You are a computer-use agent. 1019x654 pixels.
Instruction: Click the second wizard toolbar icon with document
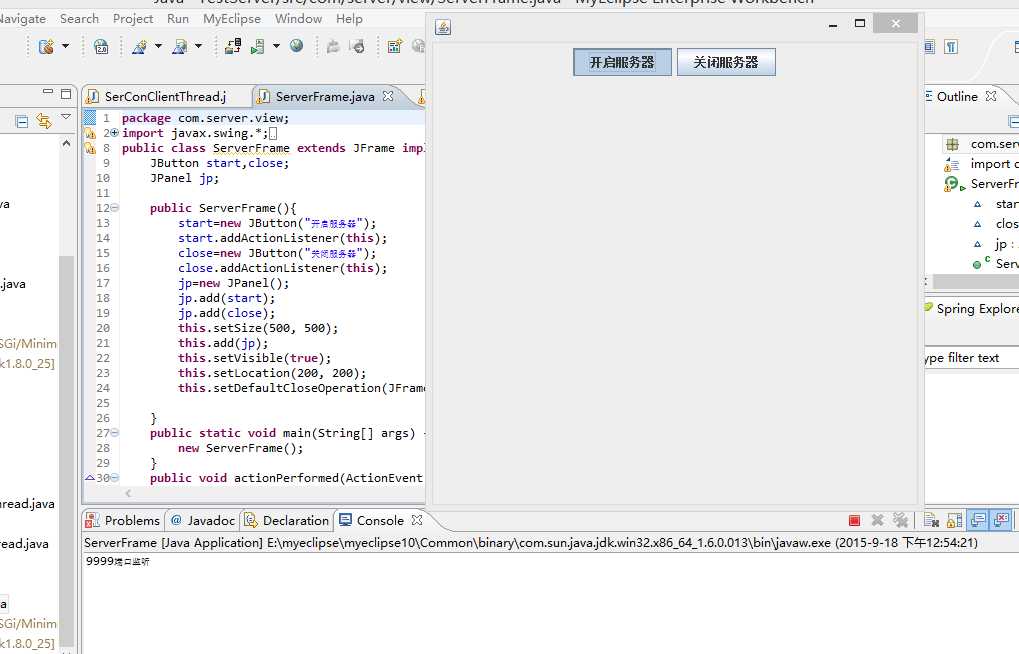click(179, 46)
